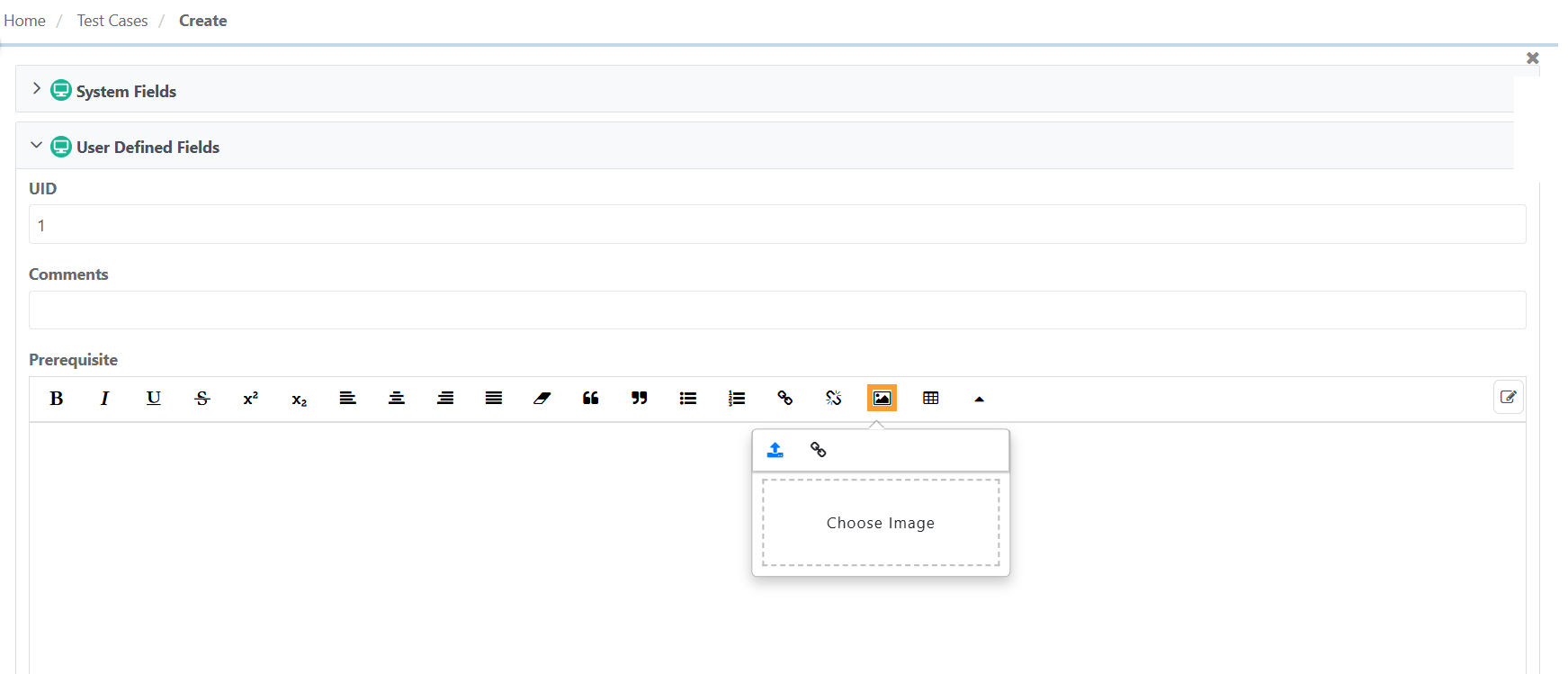The height and width of the screenshot is (674, 1568).
Task: Click the System Fields monitor icon
Action: coord(61,90)
